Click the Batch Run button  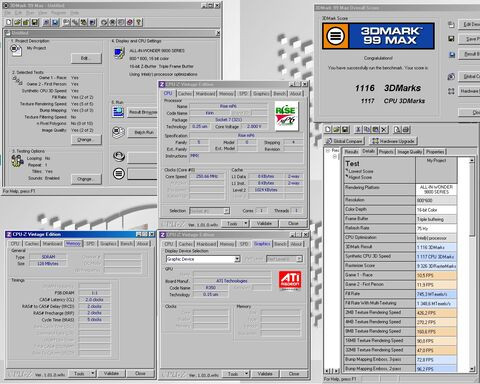coord(144,132)
